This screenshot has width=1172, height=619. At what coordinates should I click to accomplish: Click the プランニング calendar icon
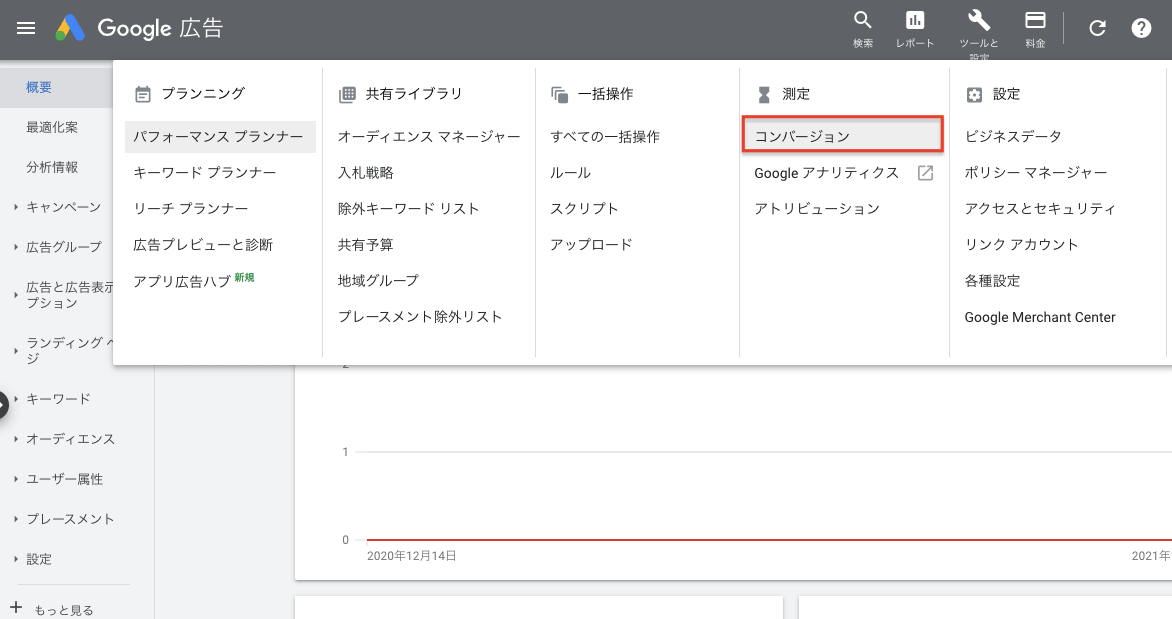(143, 94)
